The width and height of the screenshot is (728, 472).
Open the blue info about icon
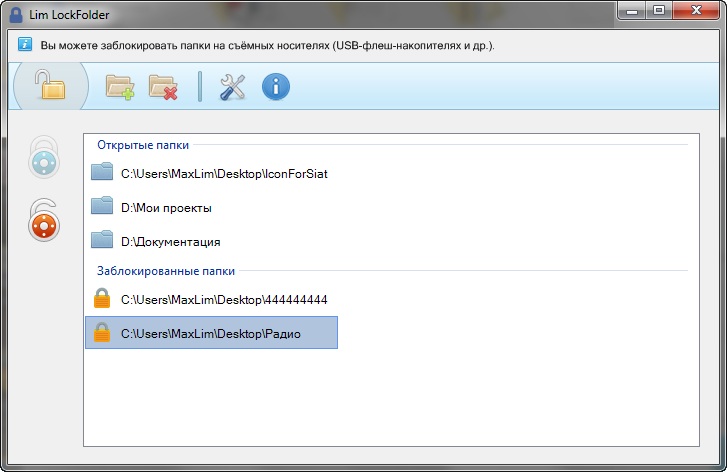[276, 87]
